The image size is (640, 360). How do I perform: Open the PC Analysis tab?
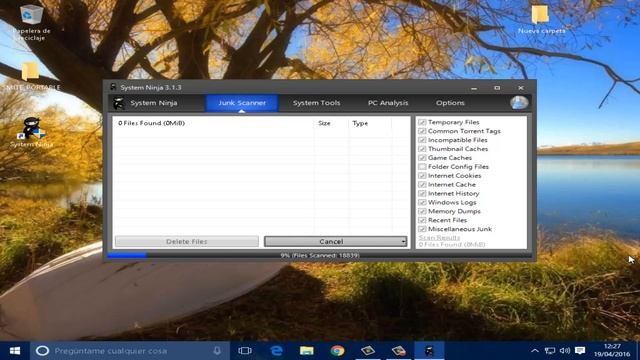pos(388,103)
